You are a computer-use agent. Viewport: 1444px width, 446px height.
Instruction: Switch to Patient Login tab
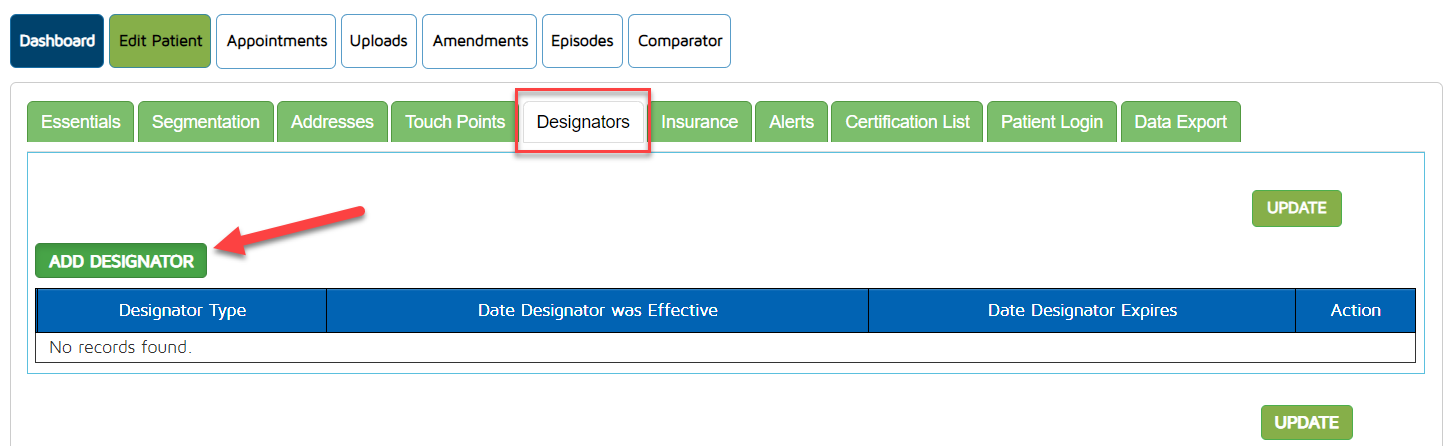pyautogui.click(x=1052, y=122)
